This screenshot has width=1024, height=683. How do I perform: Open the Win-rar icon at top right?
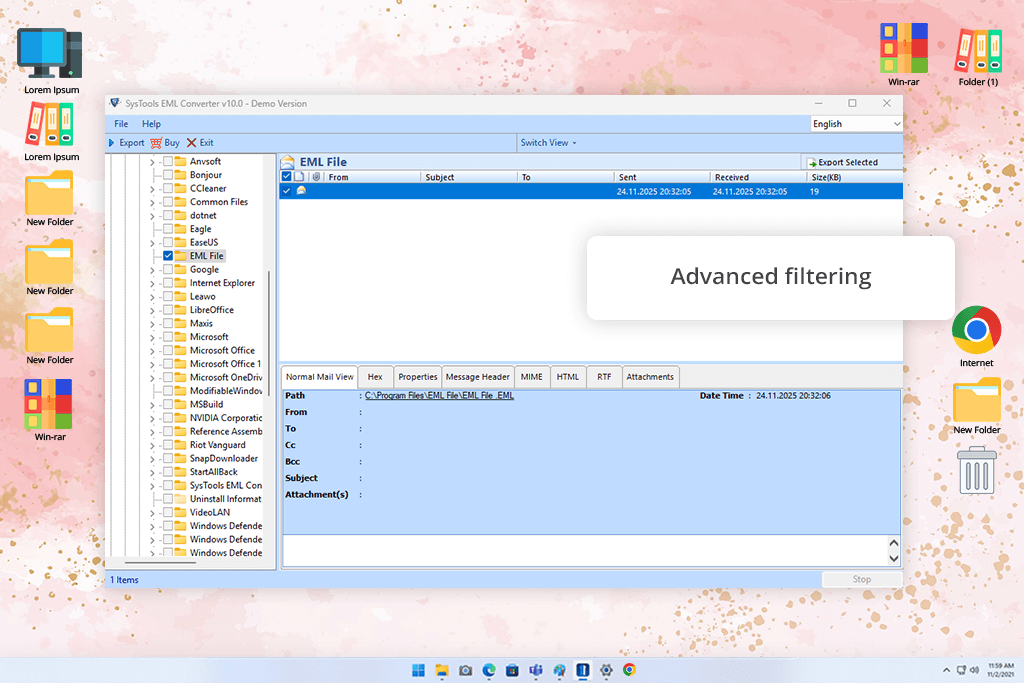[903, 48]
